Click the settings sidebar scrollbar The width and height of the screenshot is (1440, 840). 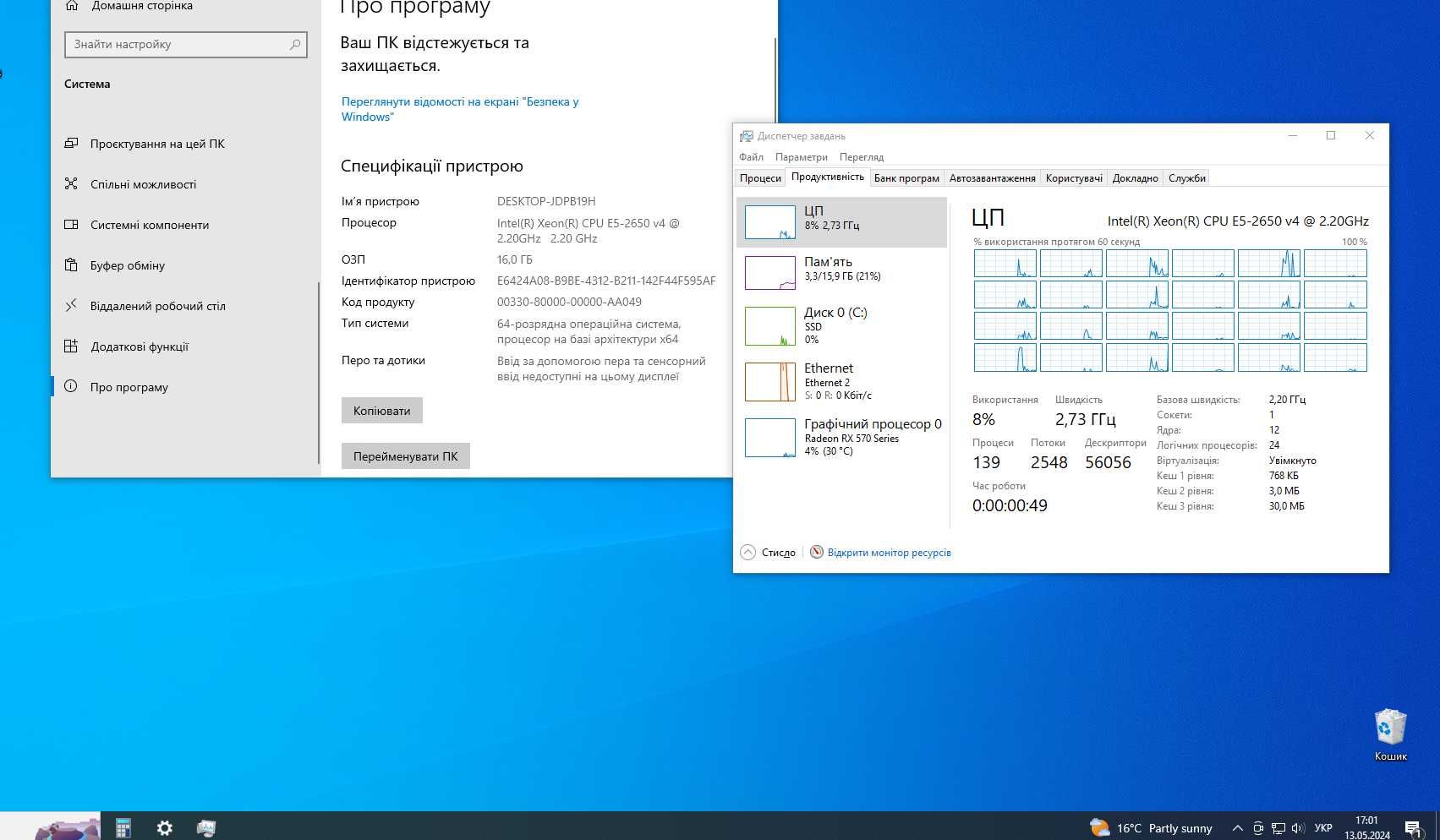pyautogui.click(x=319, y=372)
